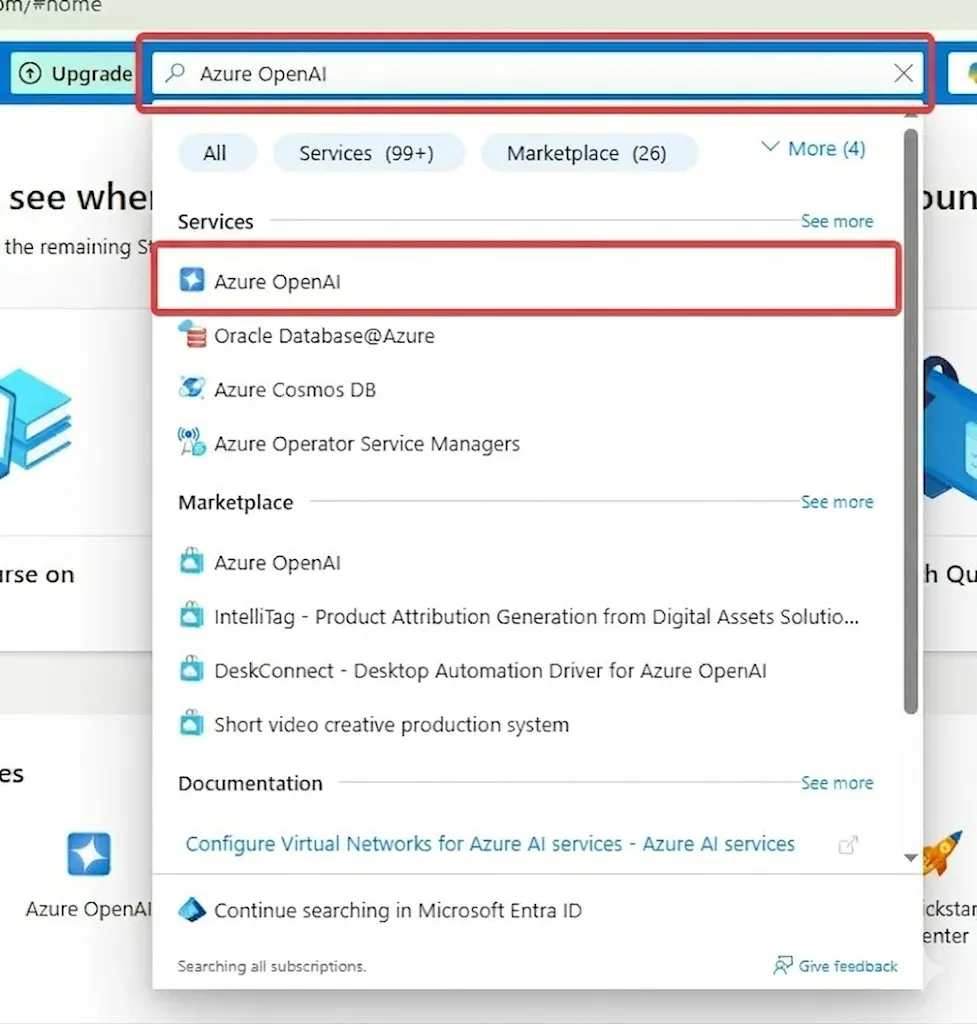Select the All filter tab
Viewport: 977px width, 1024px height.
(x=215, y=153)
